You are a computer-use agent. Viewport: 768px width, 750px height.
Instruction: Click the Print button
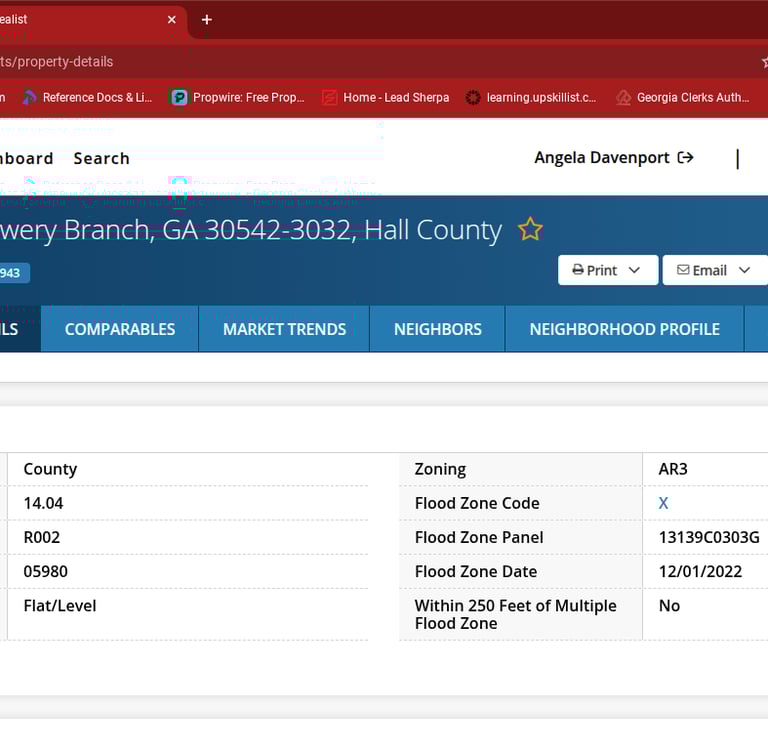click(x=608, y=270)
